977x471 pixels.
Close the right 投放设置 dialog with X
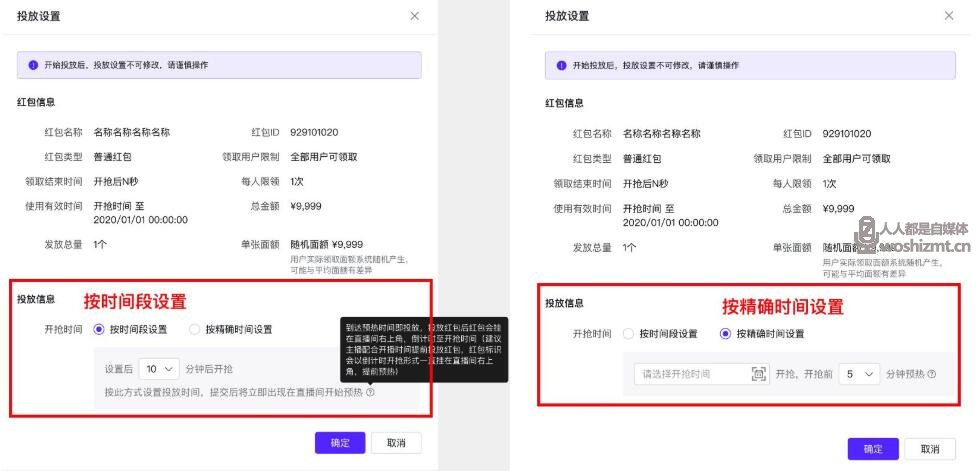click(949, 16)
